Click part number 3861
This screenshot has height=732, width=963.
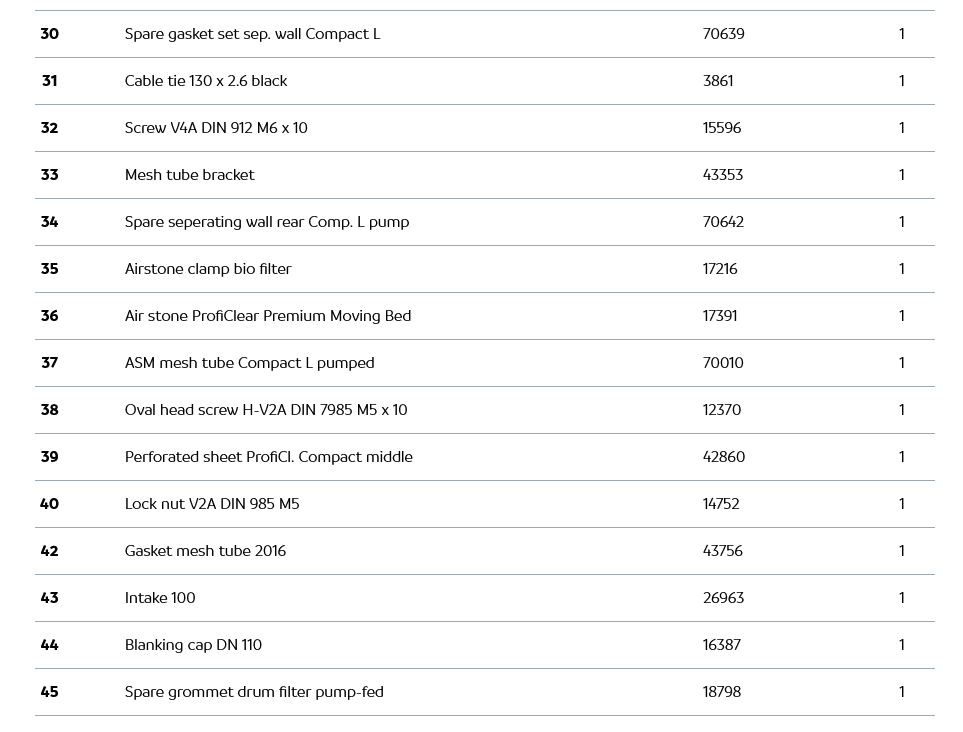(x=718, y=81)
